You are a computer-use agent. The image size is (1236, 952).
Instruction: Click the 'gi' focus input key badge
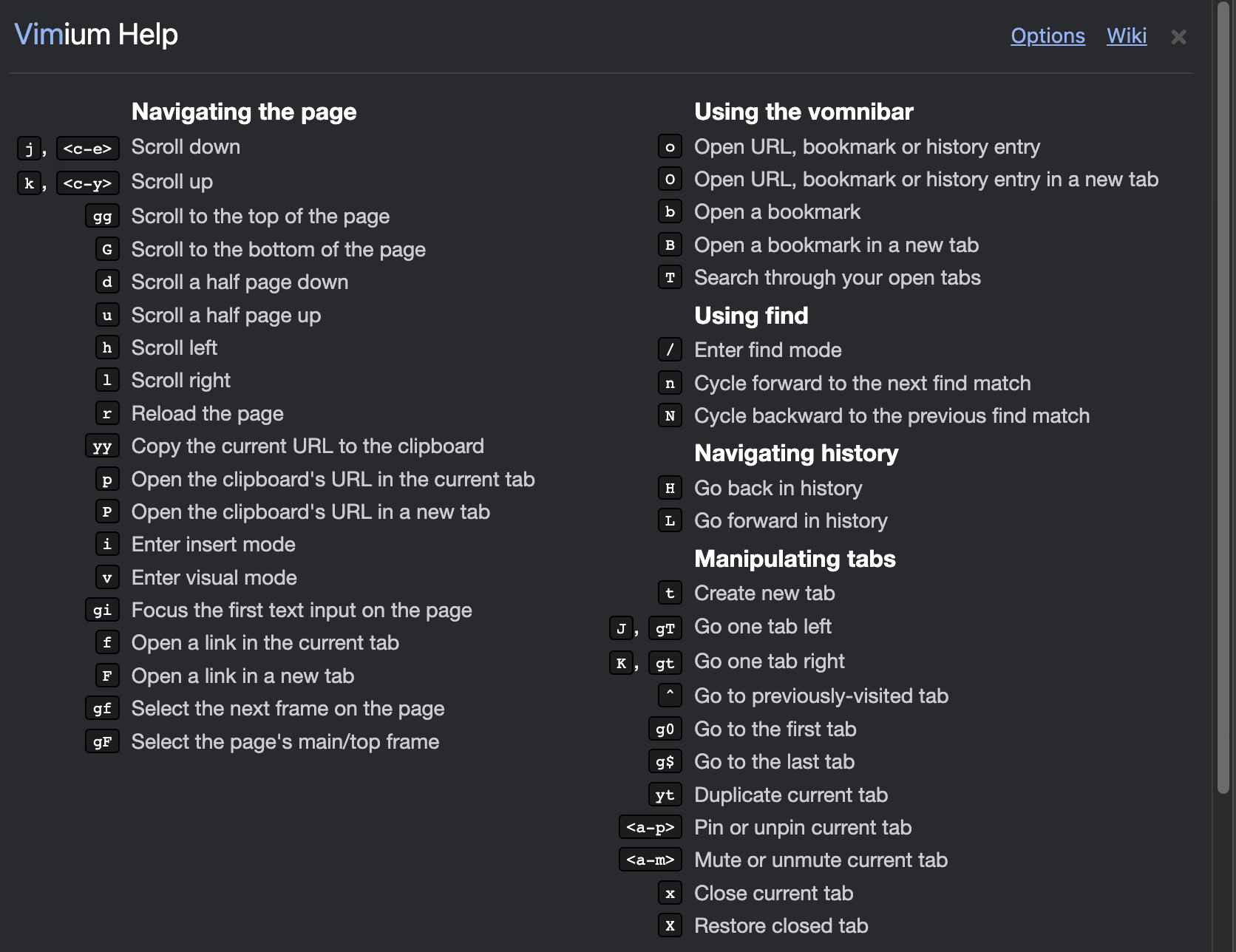pos(102,610)
